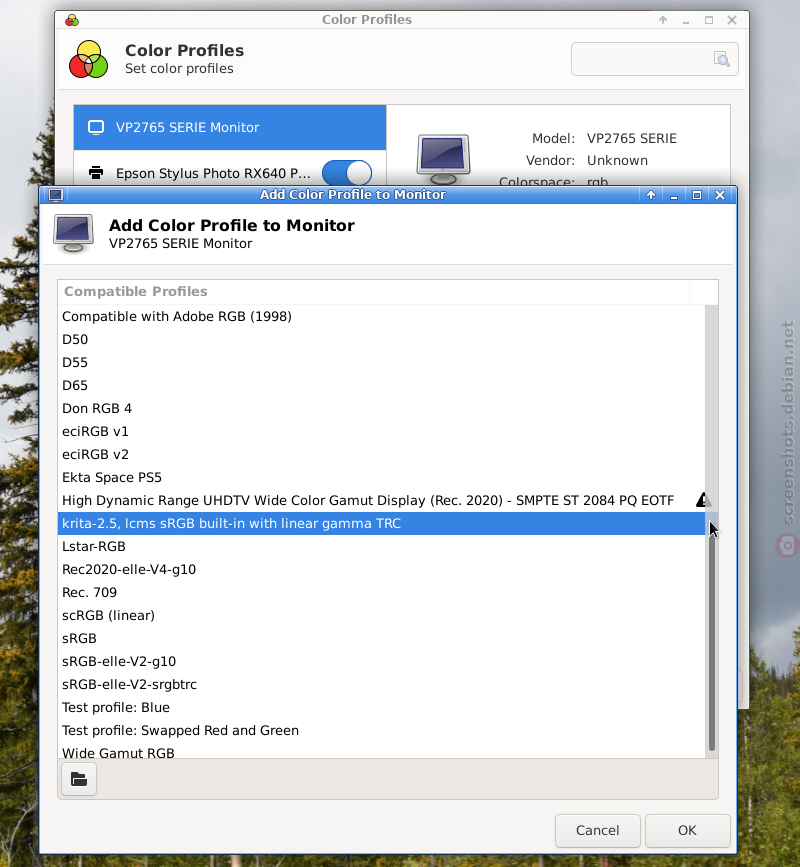800x867 pixels.
Task: Select High Dynamic Range UHDTV Rec. 2020 profile
Action: [381, 500]
